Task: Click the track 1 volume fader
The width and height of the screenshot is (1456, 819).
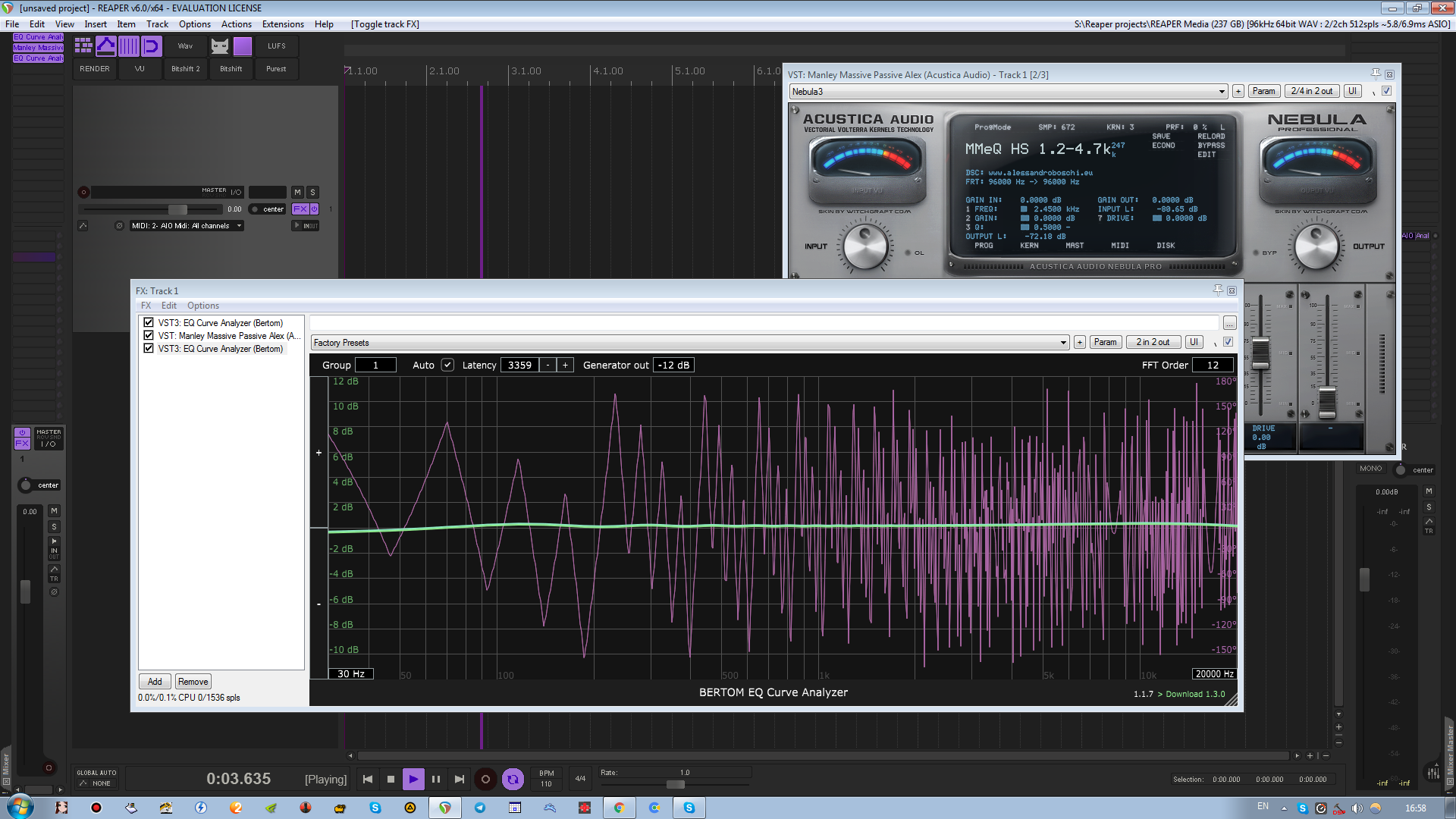Action: pyautogui.click(x=177, y=209)
